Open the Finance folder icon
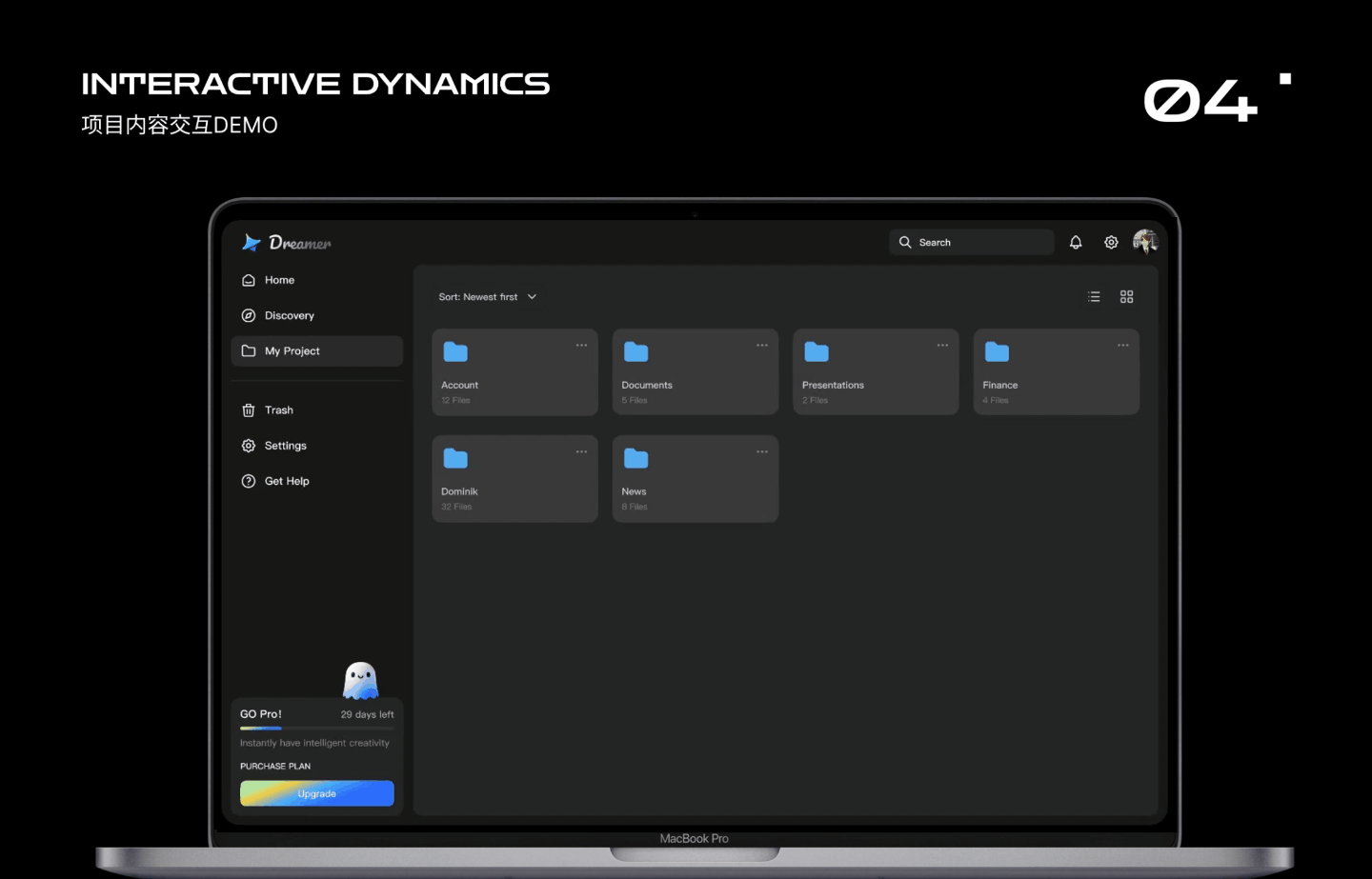The width and height of the screenshot is (1372, 879). click(x=997, y=352)
